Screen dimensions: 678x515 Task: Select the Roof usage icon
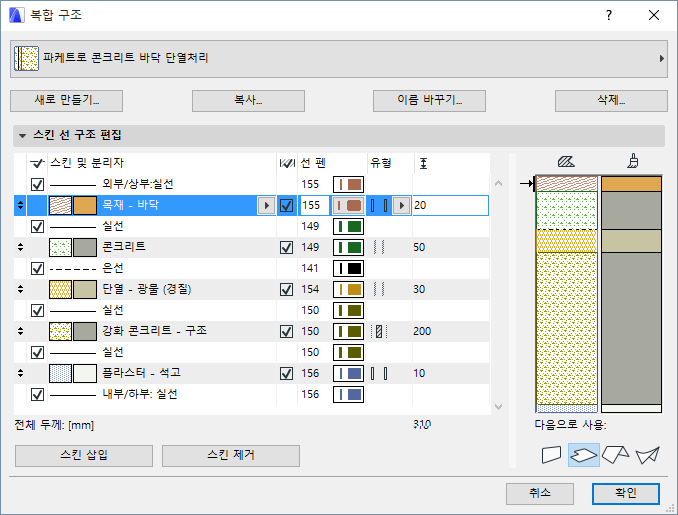[615, 455]
